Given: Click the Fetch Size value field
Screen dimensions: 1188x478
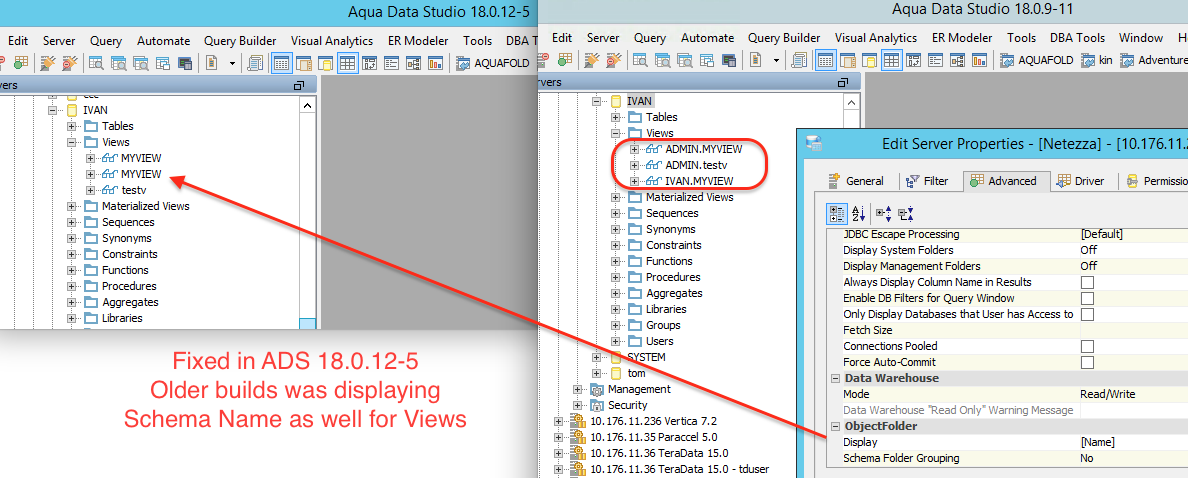Looking at the screenshot, I should [1133, 330].
